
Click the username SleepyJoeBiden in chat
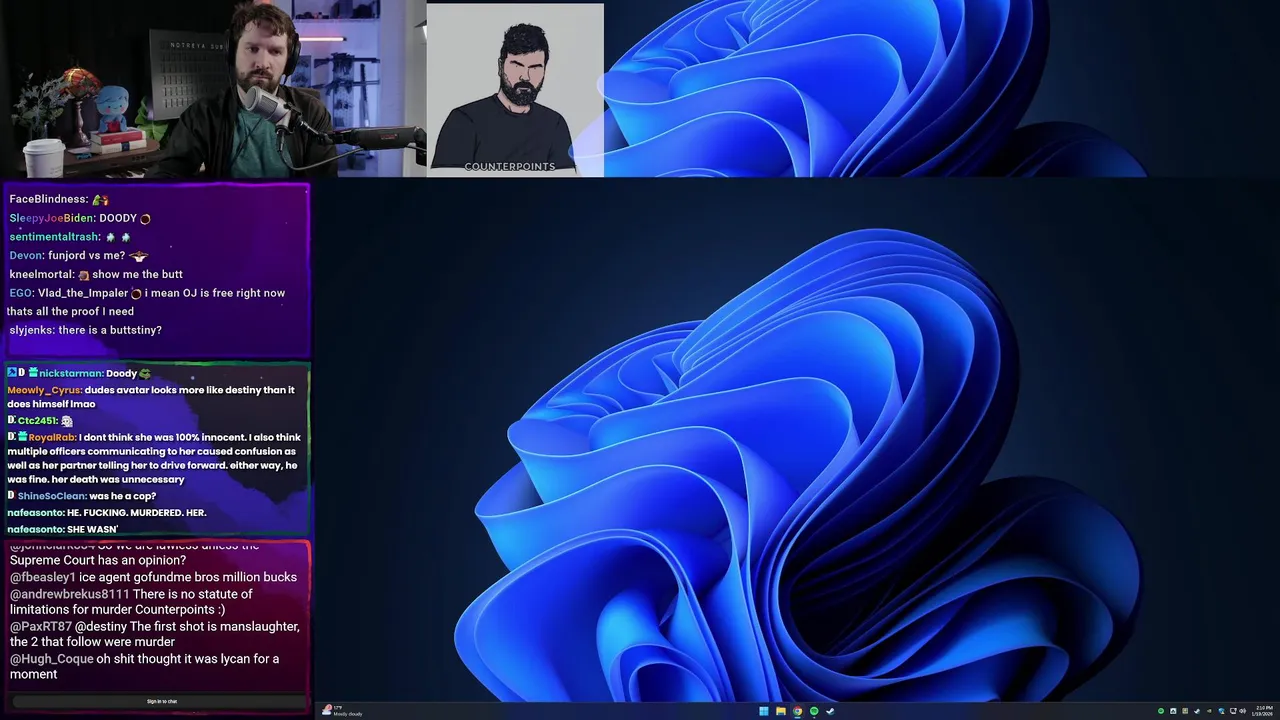[x=52, y=218]
